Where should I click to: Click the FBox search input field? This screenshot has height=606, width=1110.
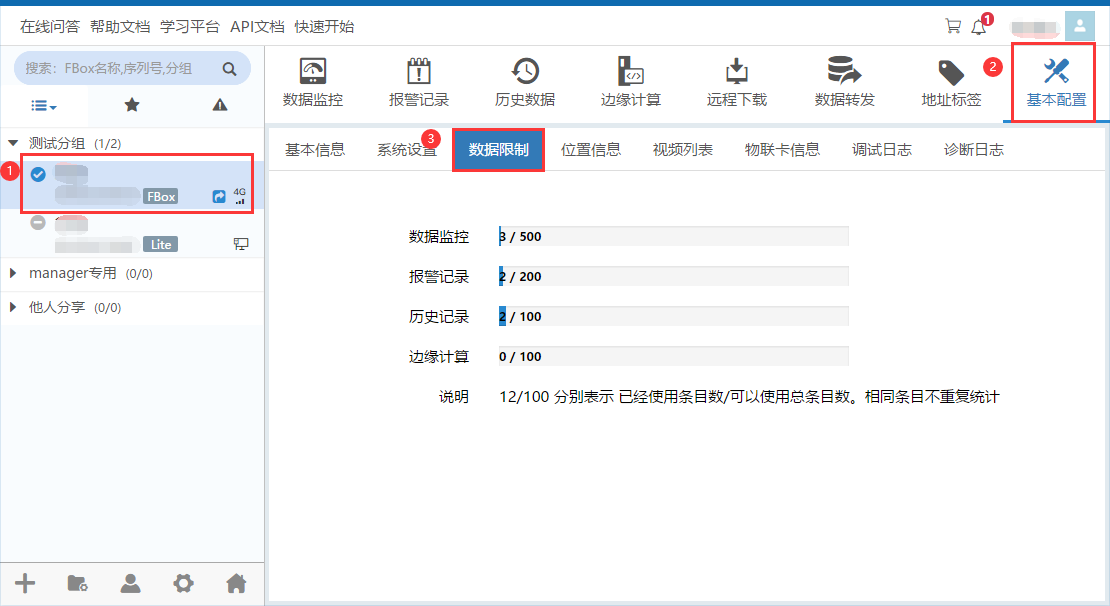tap(120, 69)
